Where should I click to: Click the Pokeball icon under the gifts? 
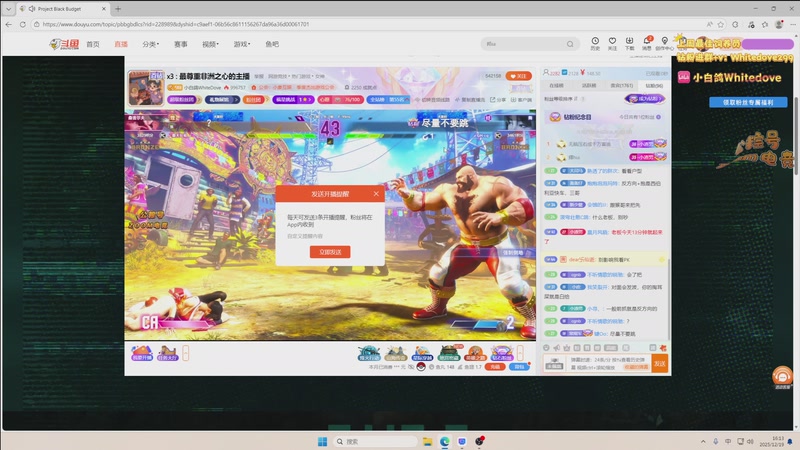[420, 366]
